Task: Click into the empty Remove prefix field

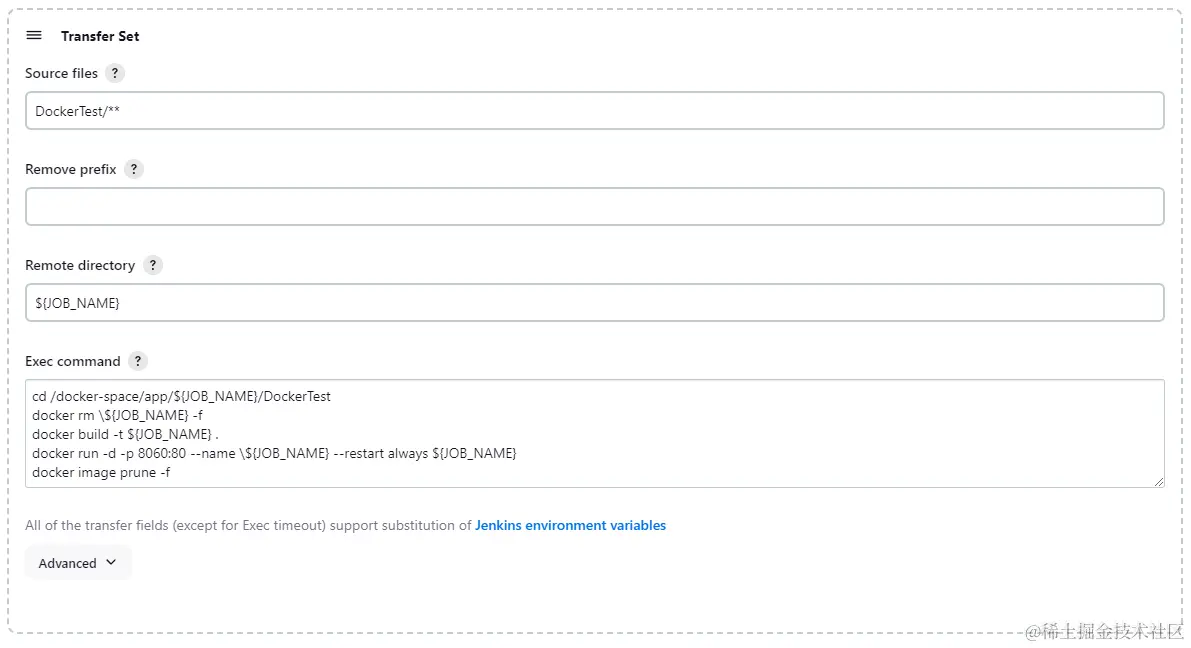Action: click(594, 207)
